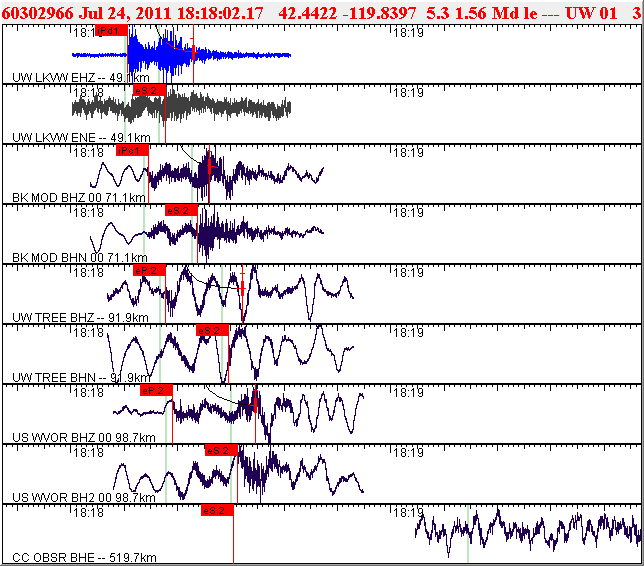Click the 18:18 time label in WVOR BH2 row

pos(89,452)
